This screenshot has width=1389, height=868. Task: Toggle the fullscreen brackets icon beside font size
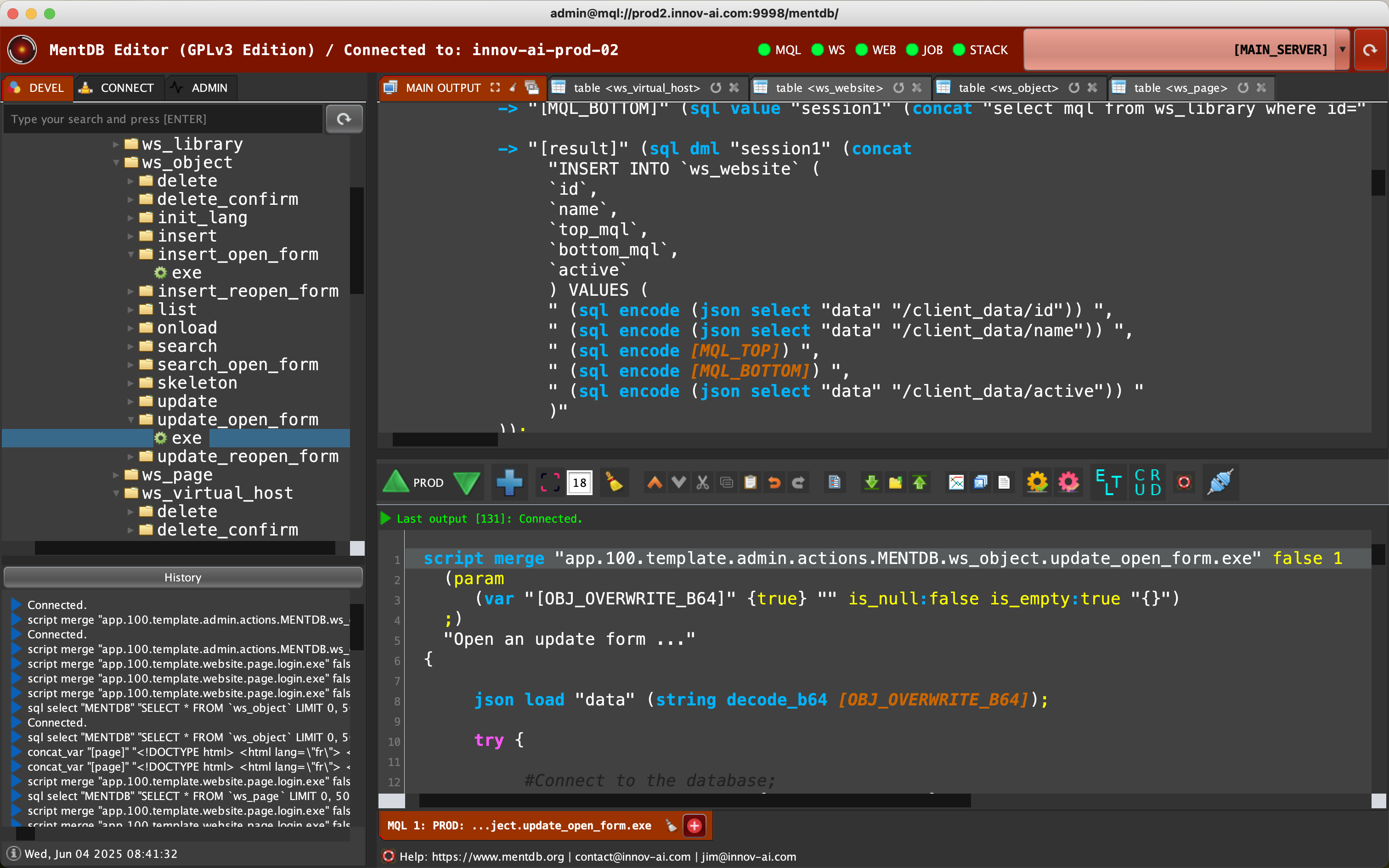coord(549,482)
